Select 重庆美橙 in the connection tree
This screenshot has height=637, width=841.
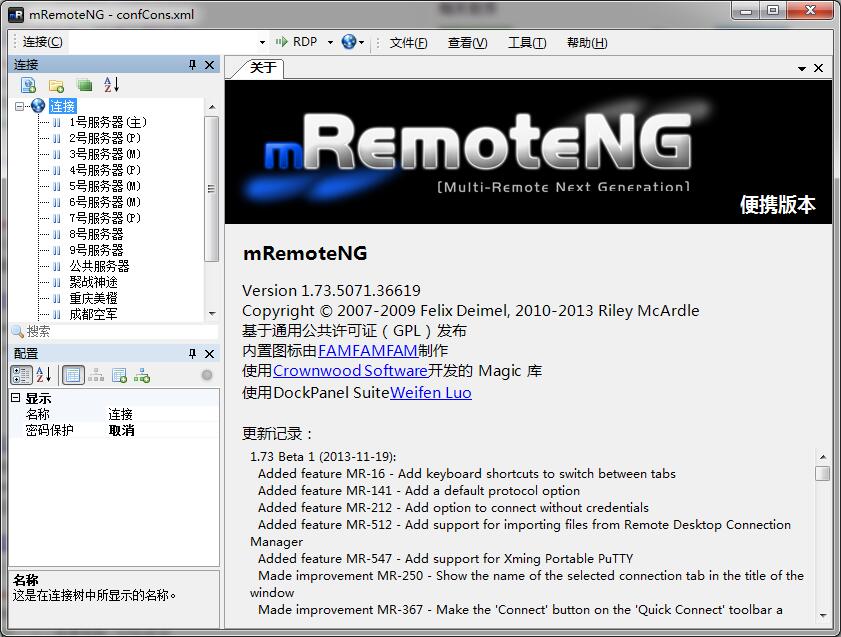(93, 299)
